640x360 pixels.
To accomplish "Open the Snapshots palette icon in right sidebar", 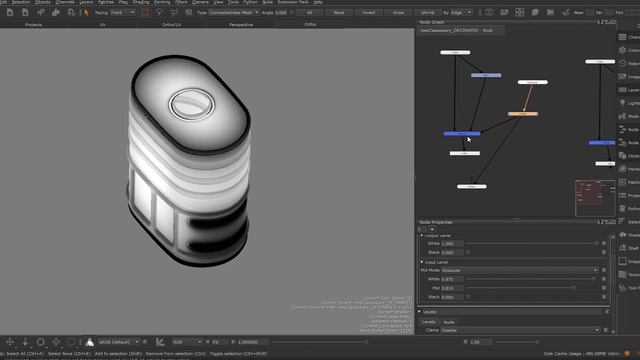I will click(622, 261).
